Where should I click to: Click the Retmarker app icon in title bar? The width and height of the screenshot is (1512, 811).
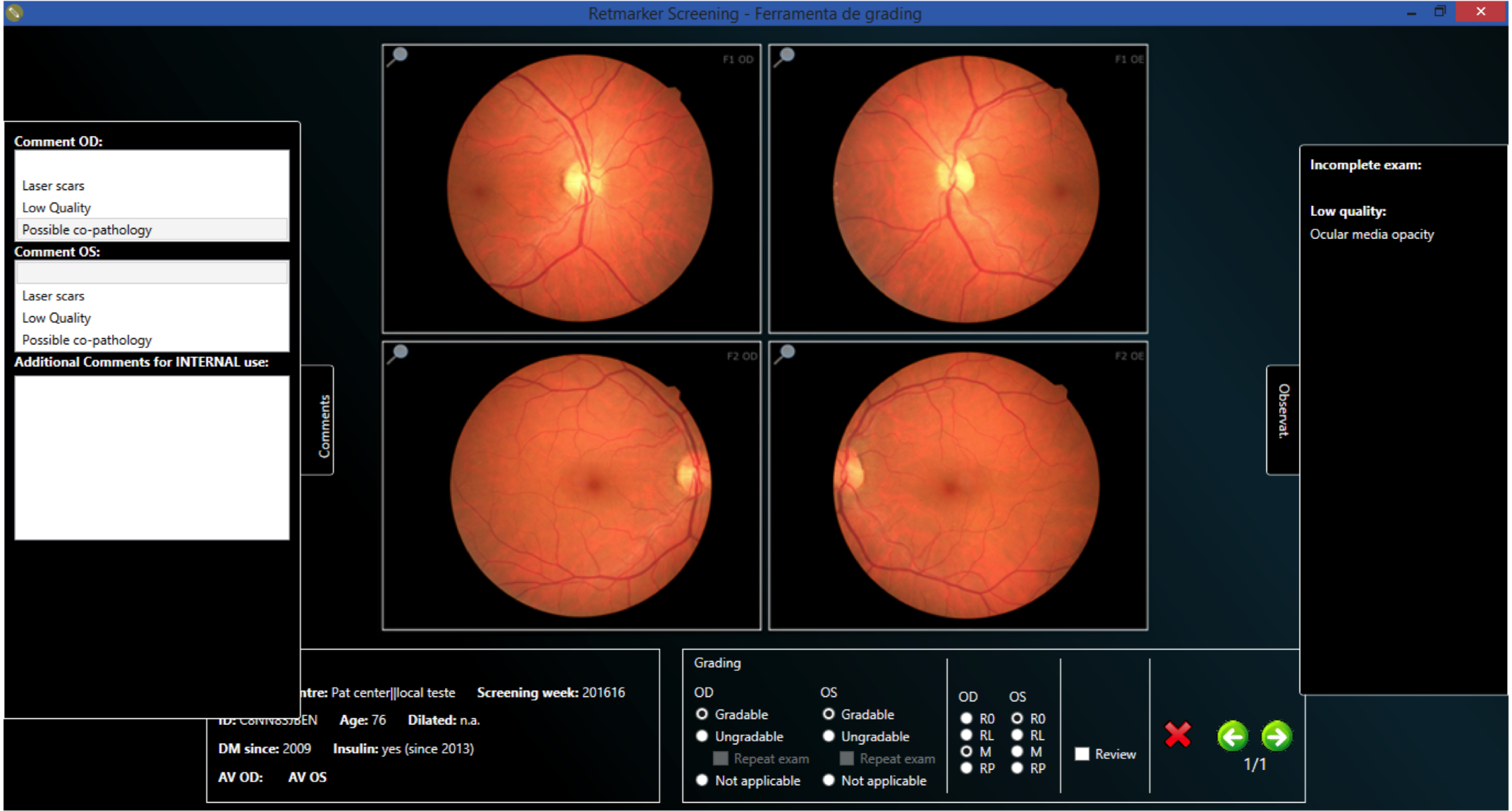pos(14,13)
